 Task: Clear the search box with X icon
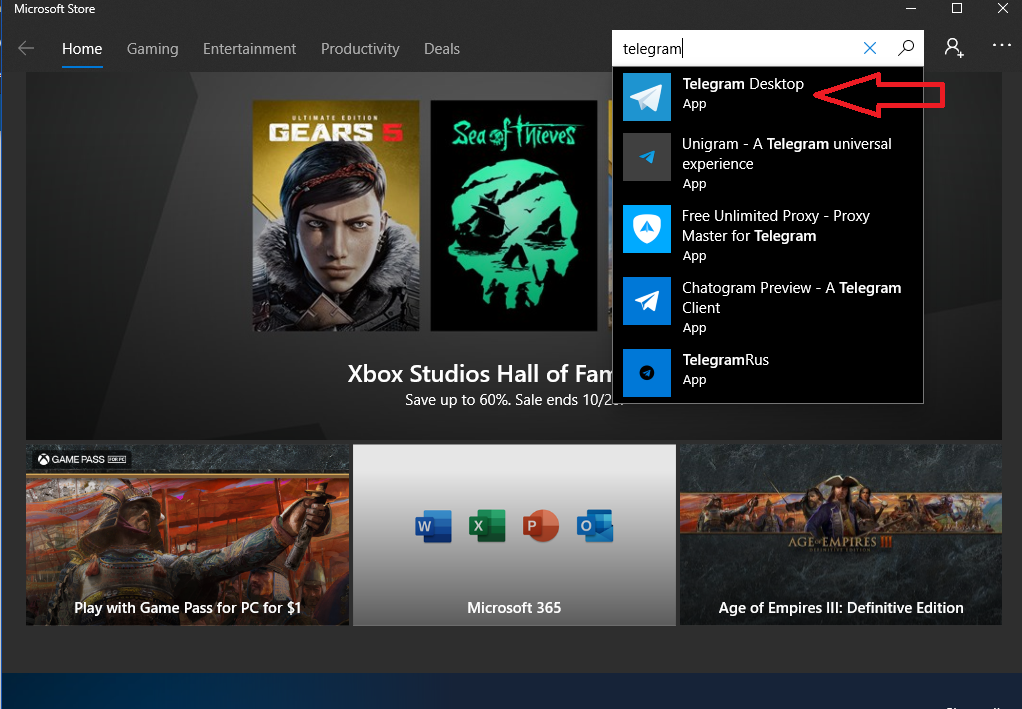870,48
